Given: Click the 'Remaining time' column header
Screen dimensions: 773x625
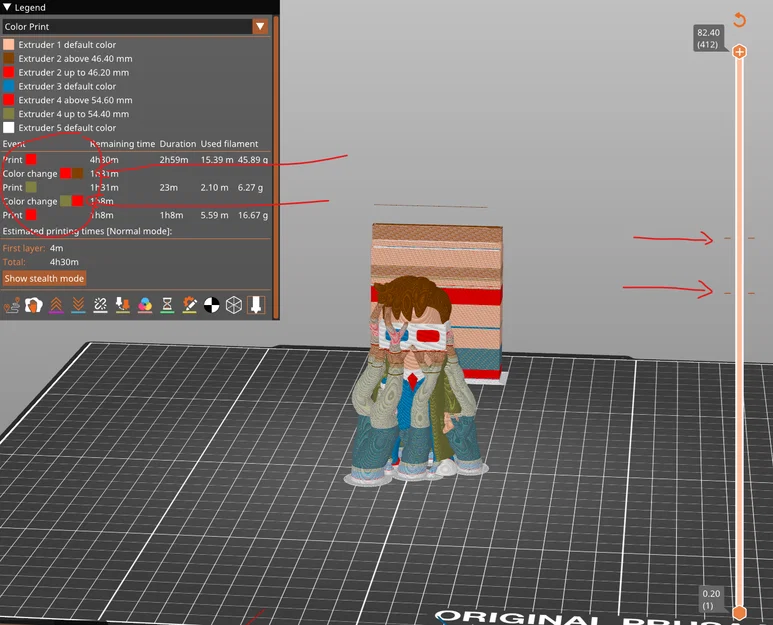Looking at the screenshot, I should tap(122, 144).
